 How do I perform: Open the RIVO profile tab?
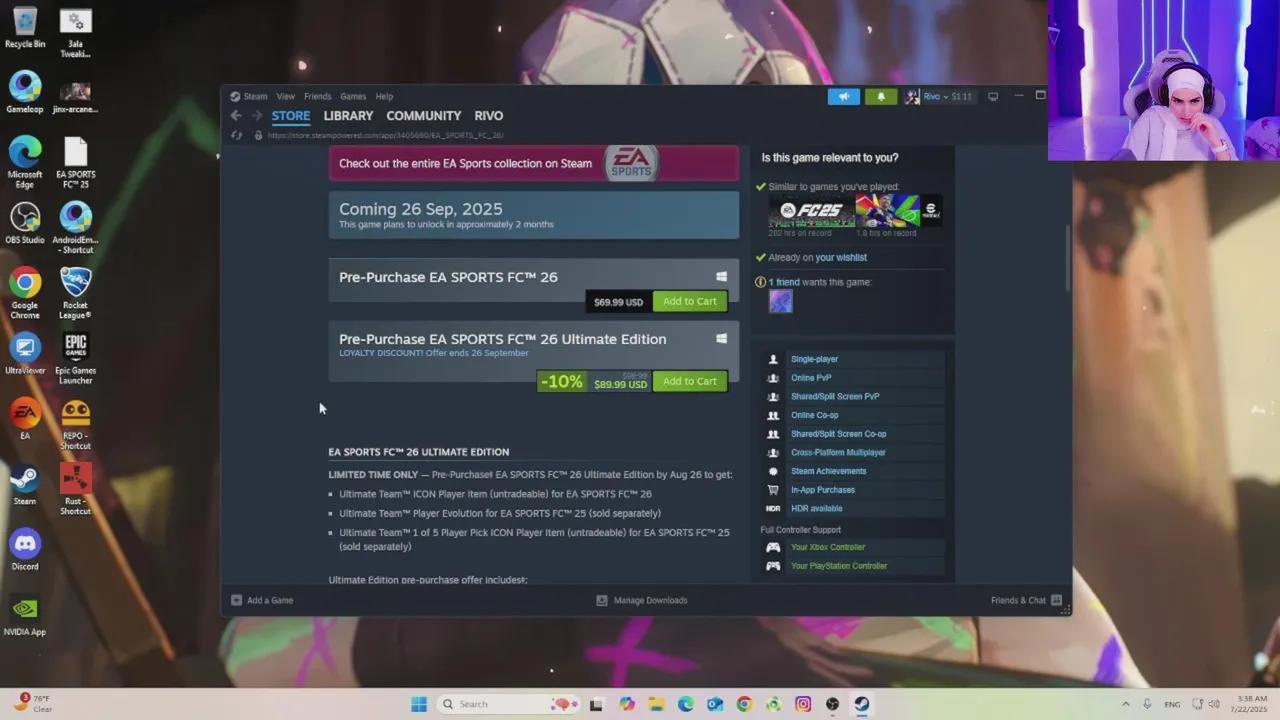[489, 116]
